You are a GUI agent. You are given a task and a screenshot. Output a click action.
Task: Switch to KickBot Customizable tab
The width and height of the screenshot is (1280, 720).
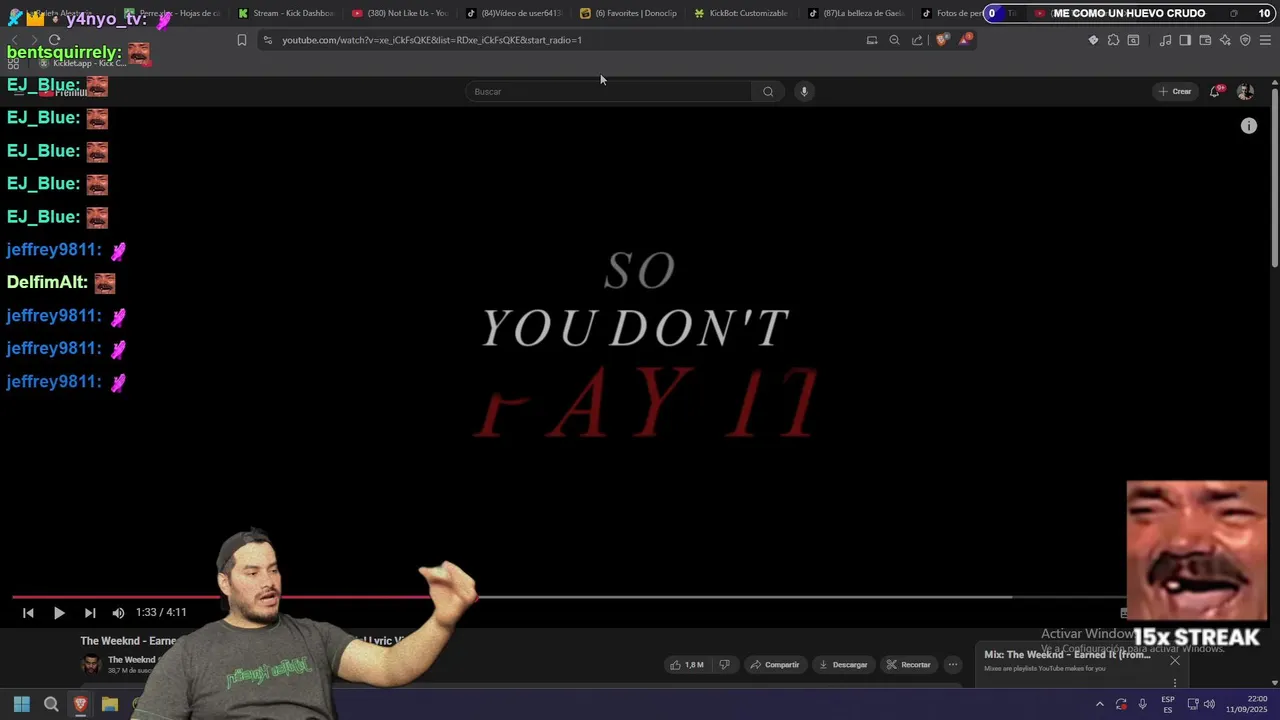pyautogui.click(x=742, y=13)
